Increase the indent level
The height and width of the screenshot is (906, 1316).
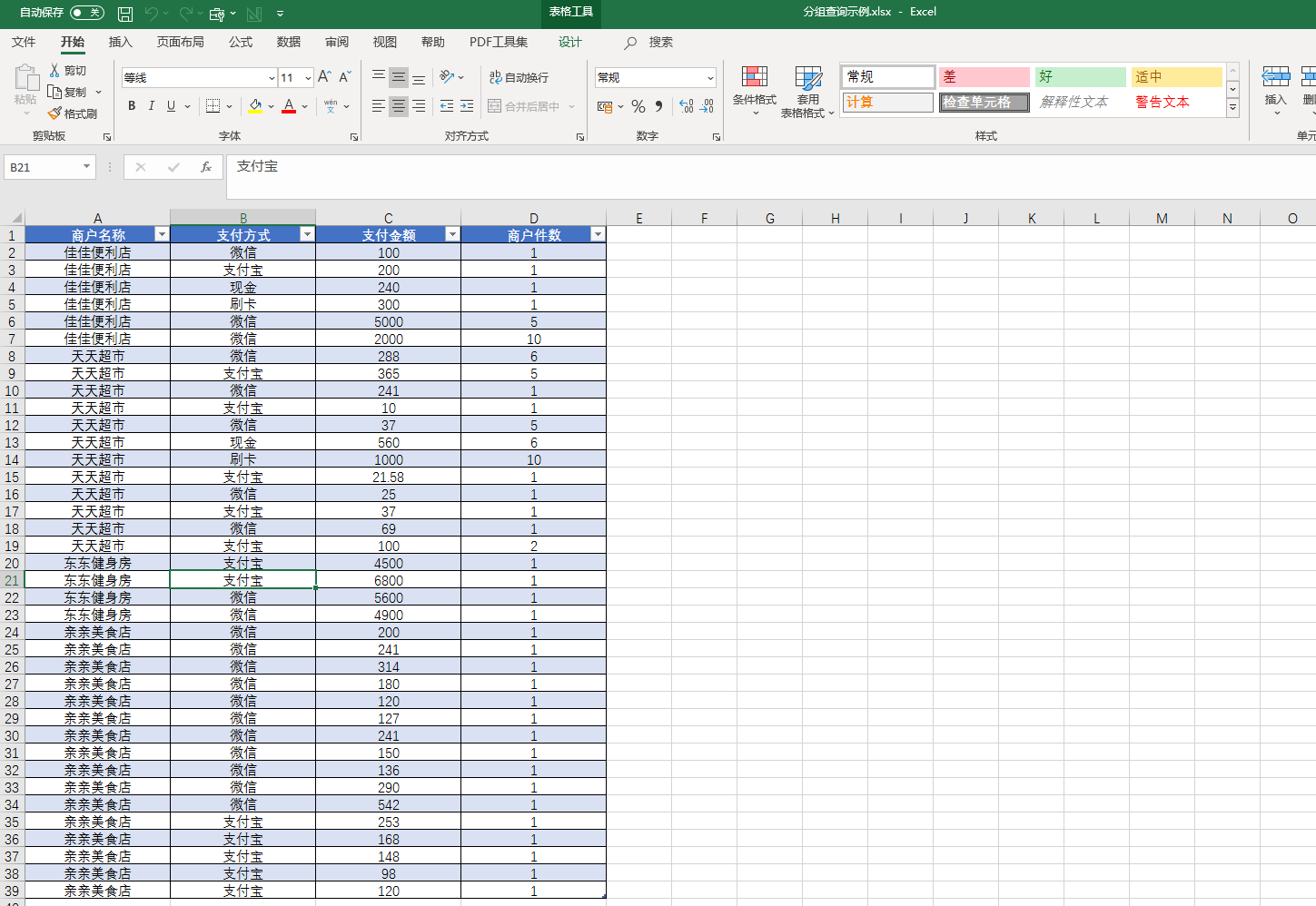(x=467, y=106)
